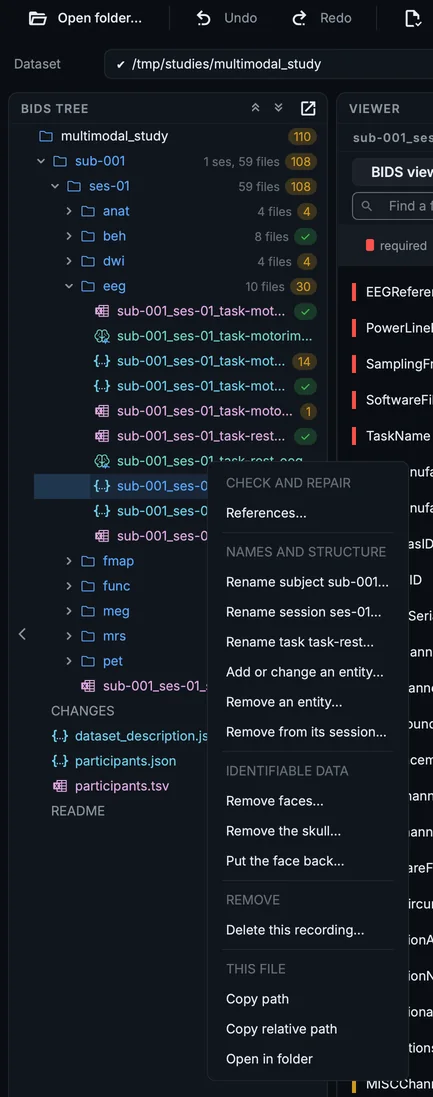Viewport: 433px width, 1097px height.
Task: Select the SamplingFr field row in viewer
Action: coord(392,365)
